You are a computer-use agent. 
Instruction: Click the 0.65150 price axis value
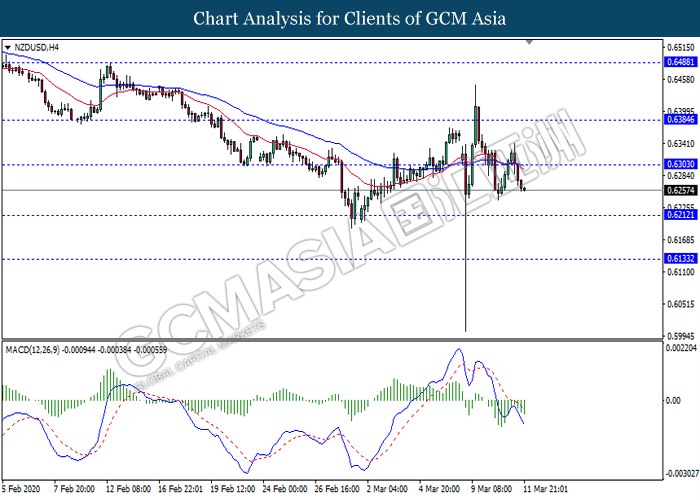[x=681, y=47]
